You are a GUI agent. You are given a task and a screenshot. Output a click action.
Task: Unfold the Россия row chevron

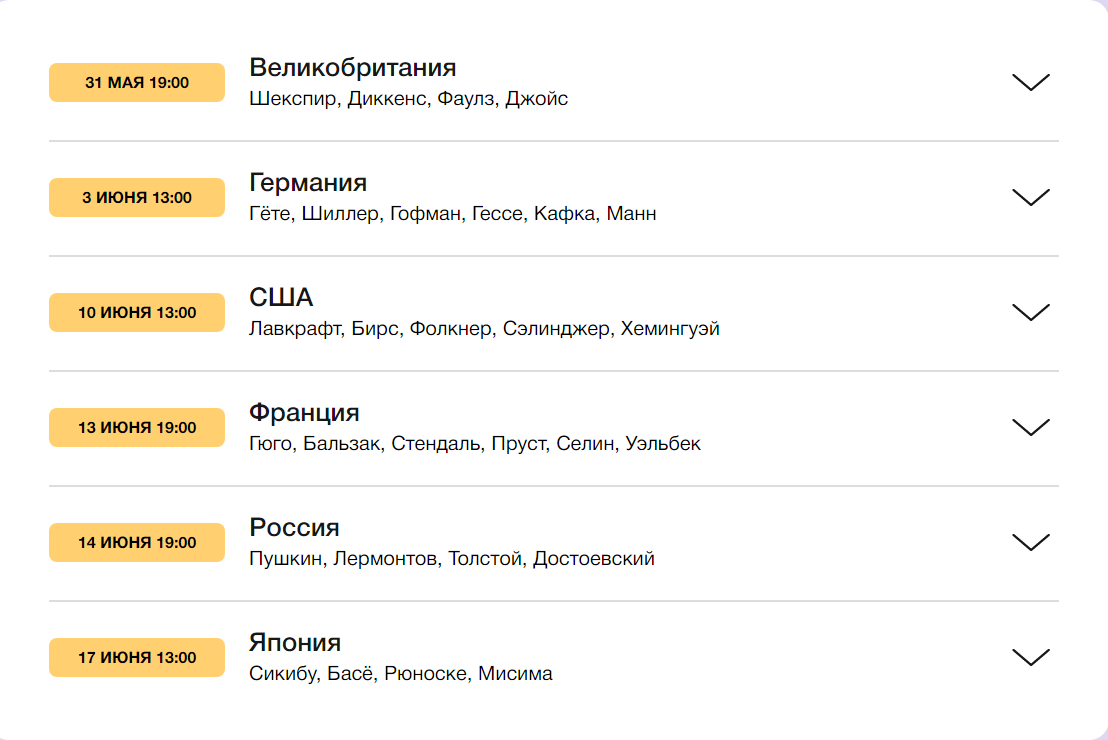(1030, 543)
